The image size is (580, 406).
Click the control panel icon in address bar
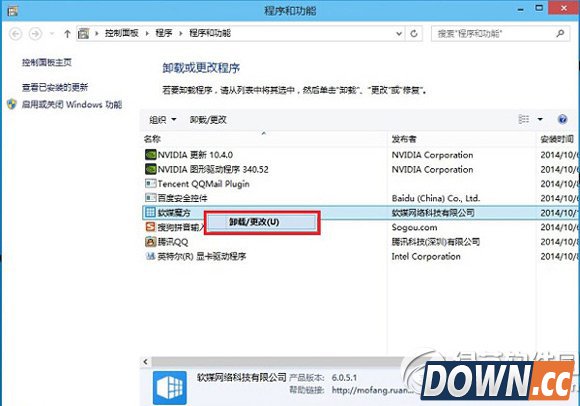pos(84,34)
